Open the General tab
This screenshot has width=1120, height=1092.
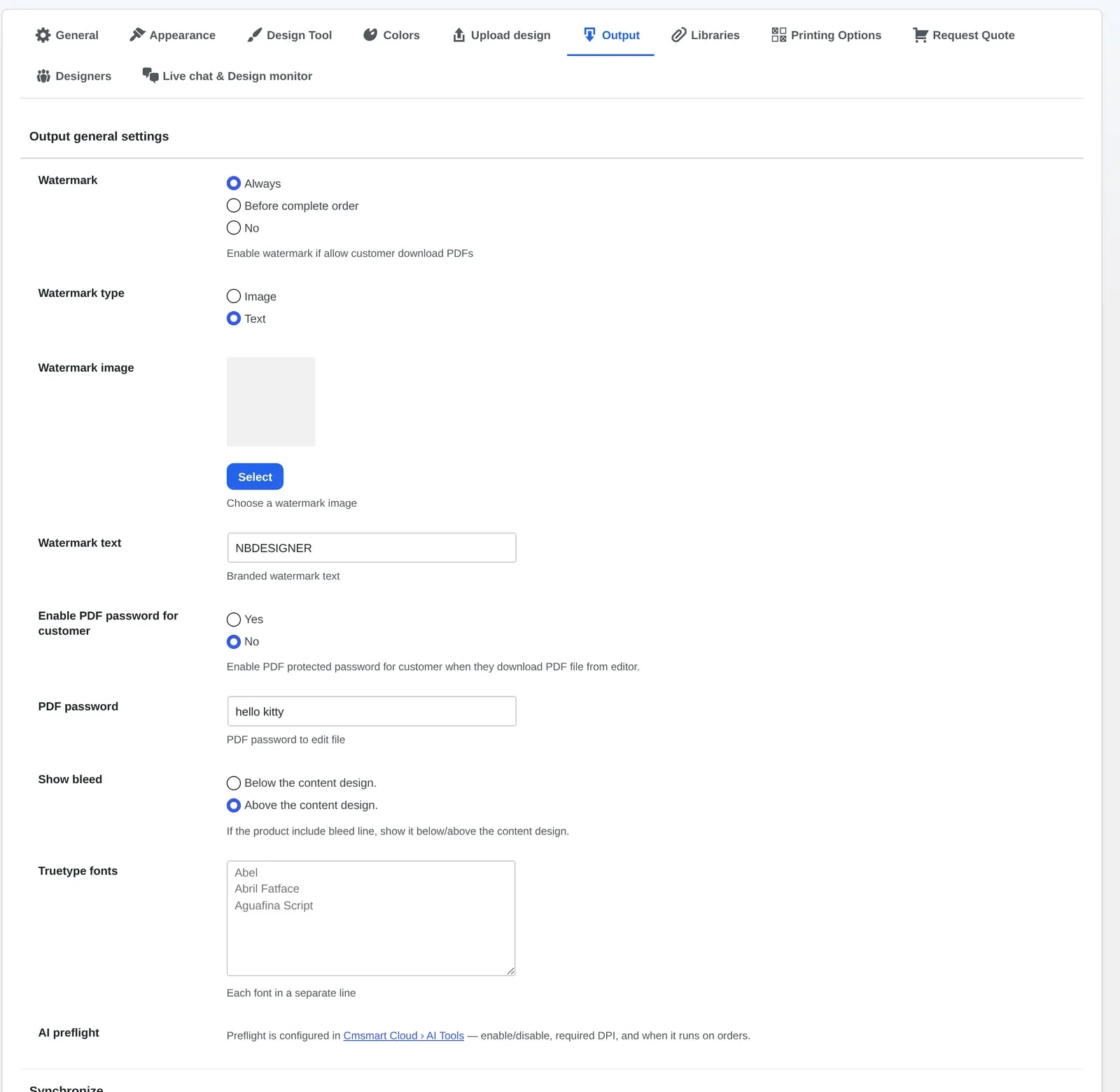(67, 35)
